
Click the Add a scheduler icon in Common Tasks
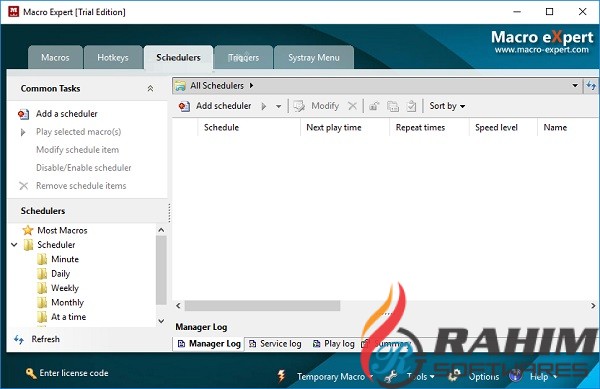pyautogui.click(x=23, y=114)
